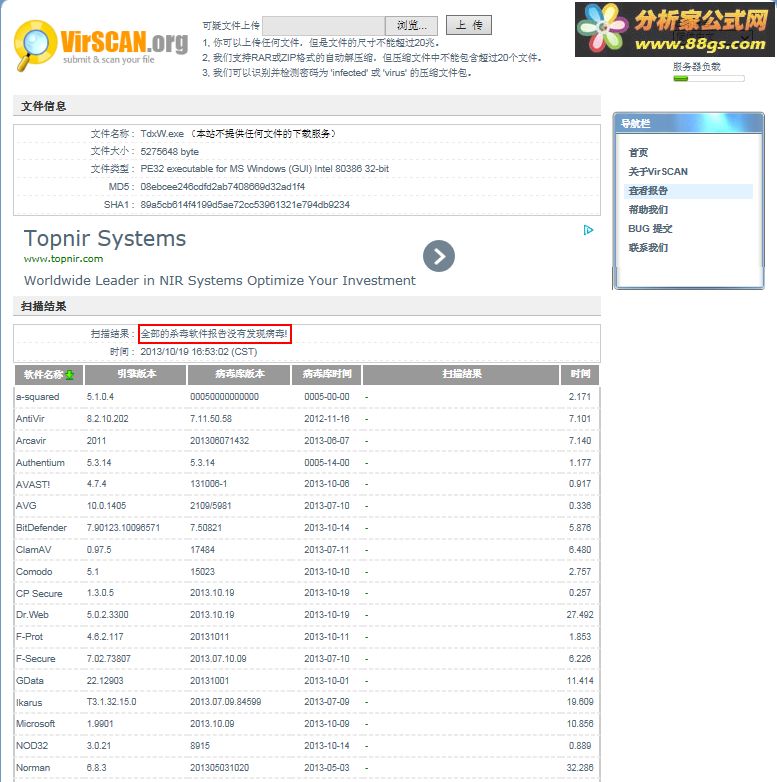Click the AntiVir database date 2012-11-16
Screen dimensions: 777x782
click(x=327, y=419)
